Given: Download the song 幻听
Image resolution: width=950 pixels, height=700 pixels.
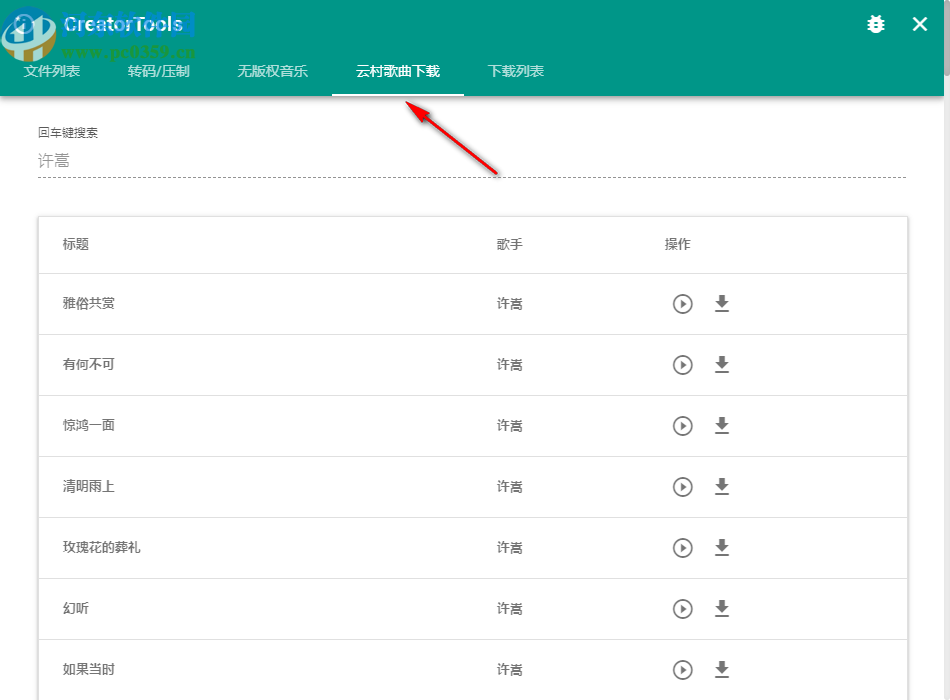Looking at the screenshot, I should click(x=722, y=609).
